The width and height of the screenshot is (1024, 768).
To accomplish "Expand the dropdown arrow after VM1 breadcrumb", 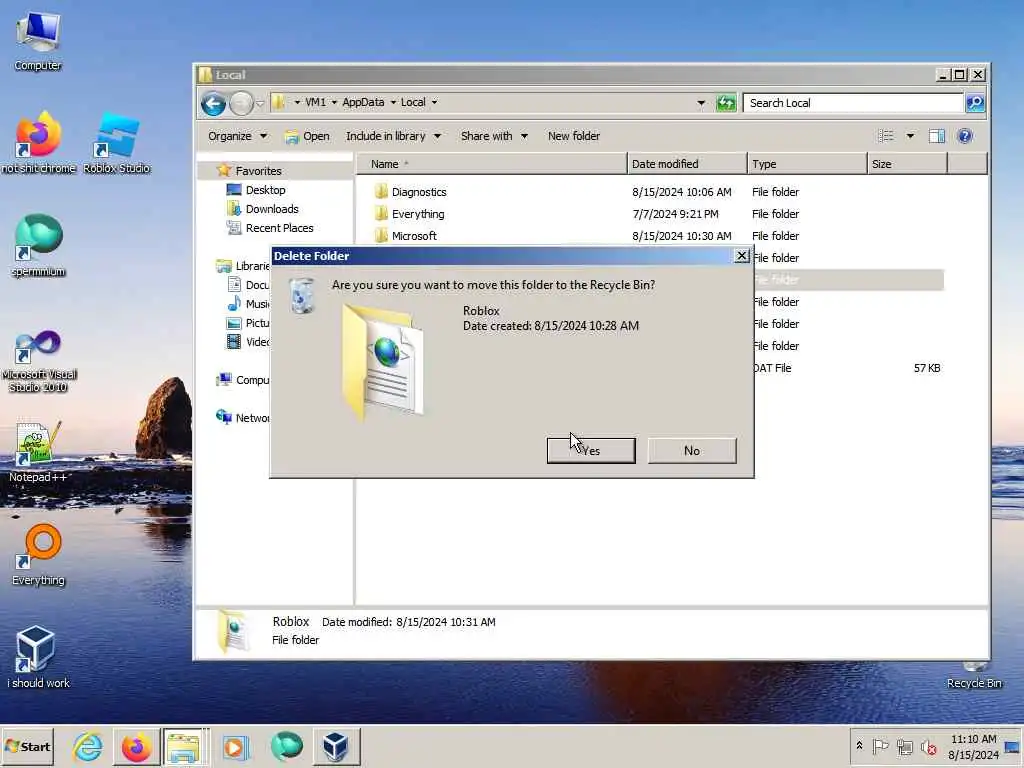I will point(334,103).
